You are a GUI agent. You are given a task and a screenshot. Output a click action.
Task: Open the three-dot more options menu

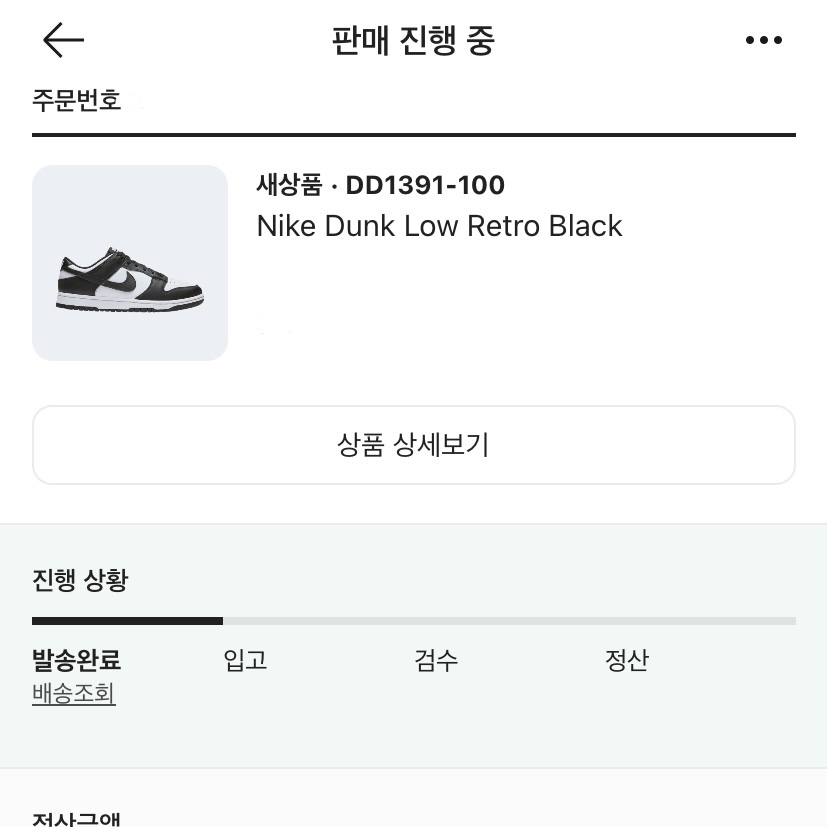pyautogui.click(x=764, y=41)
